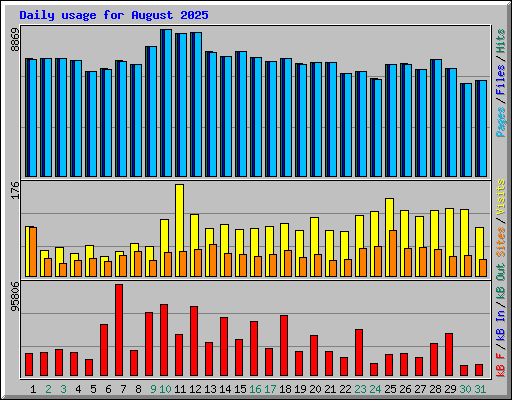
Task: Click day label 16 on the x-axis
Action: tap(255, 389)
